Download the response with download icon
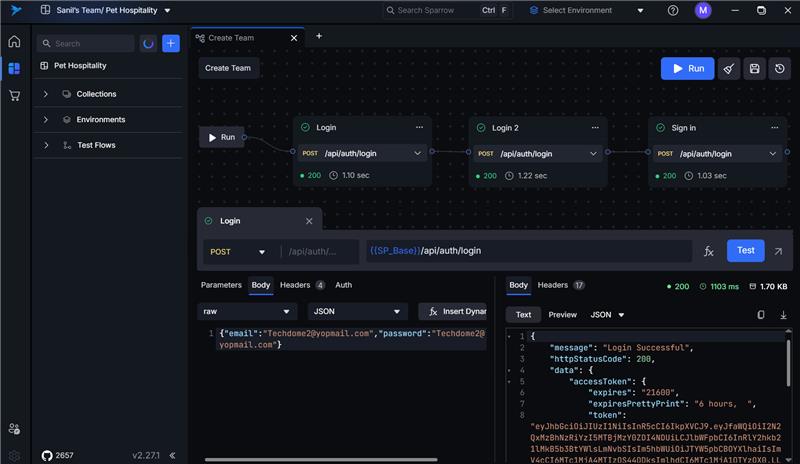The width and height of the screenshot is (800, 464). (x=783, y=315)
